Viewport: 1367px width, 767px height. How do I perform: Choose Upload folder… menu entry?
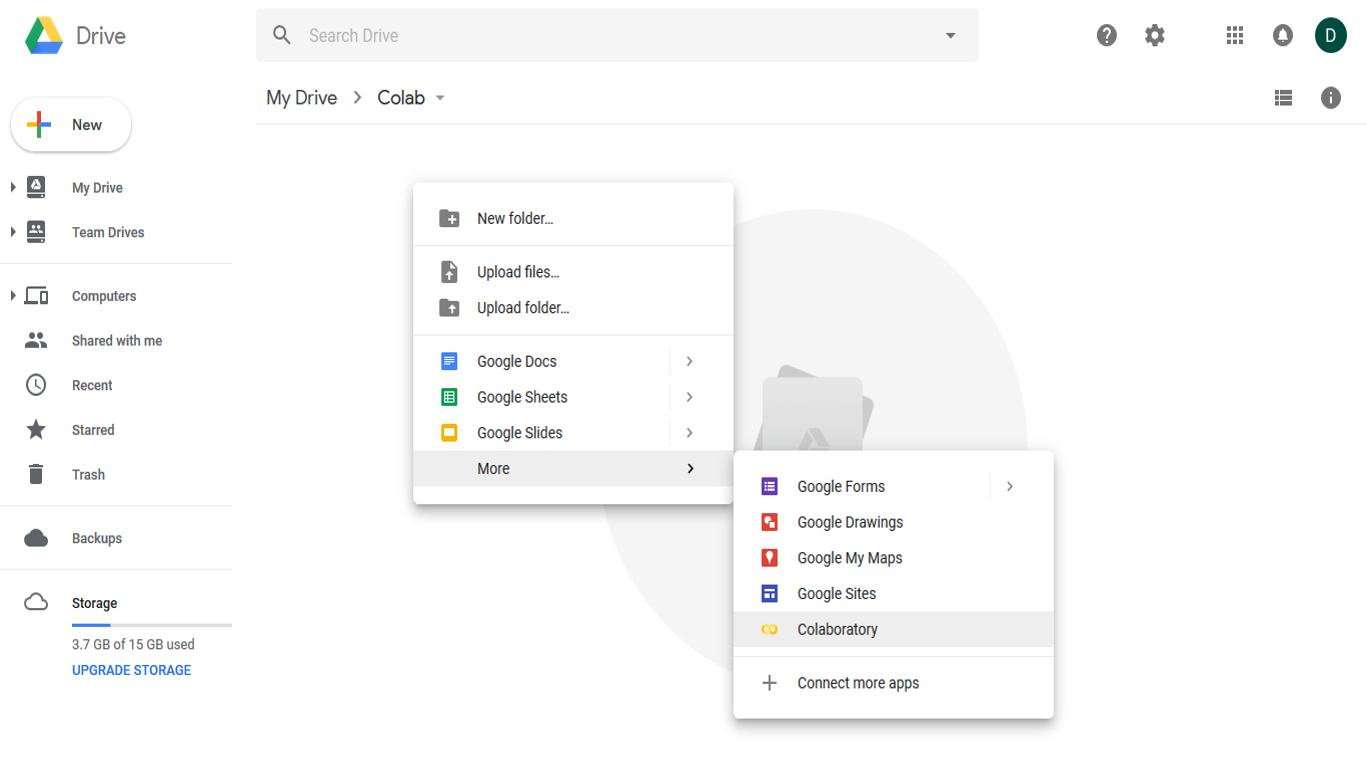pos(573,308)
